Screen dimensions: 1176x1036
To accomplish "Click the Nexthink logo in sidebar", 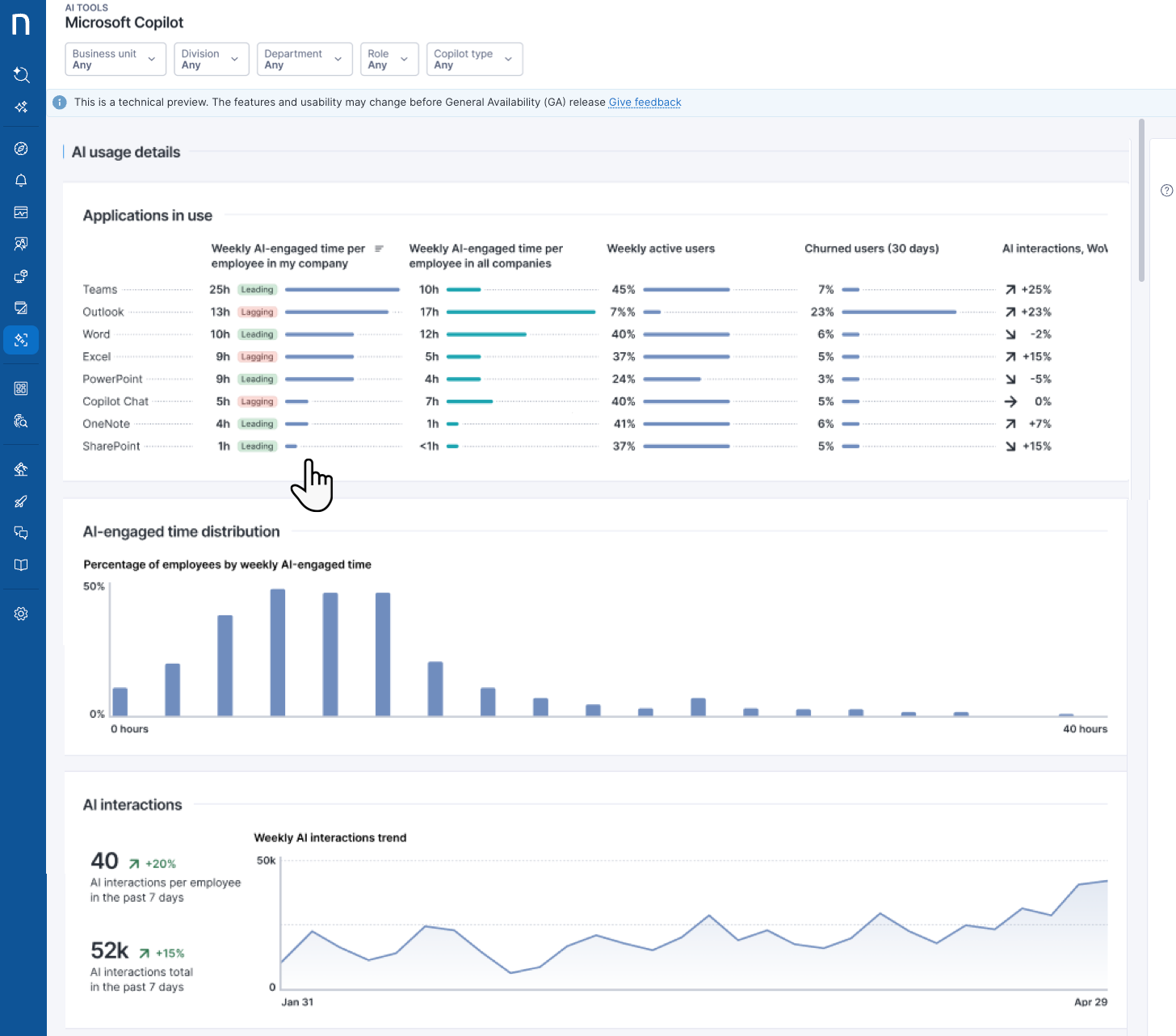I will pos(21,24).
